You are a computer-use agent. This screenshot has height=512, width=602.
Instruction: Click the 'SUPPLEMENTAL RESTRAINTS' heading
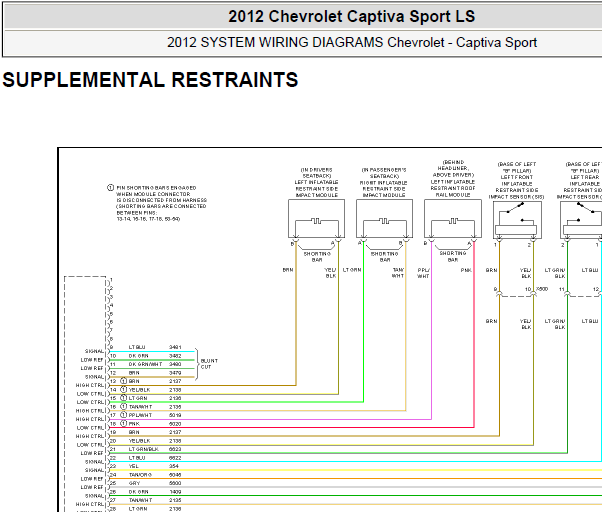click(x=150, y=80)
